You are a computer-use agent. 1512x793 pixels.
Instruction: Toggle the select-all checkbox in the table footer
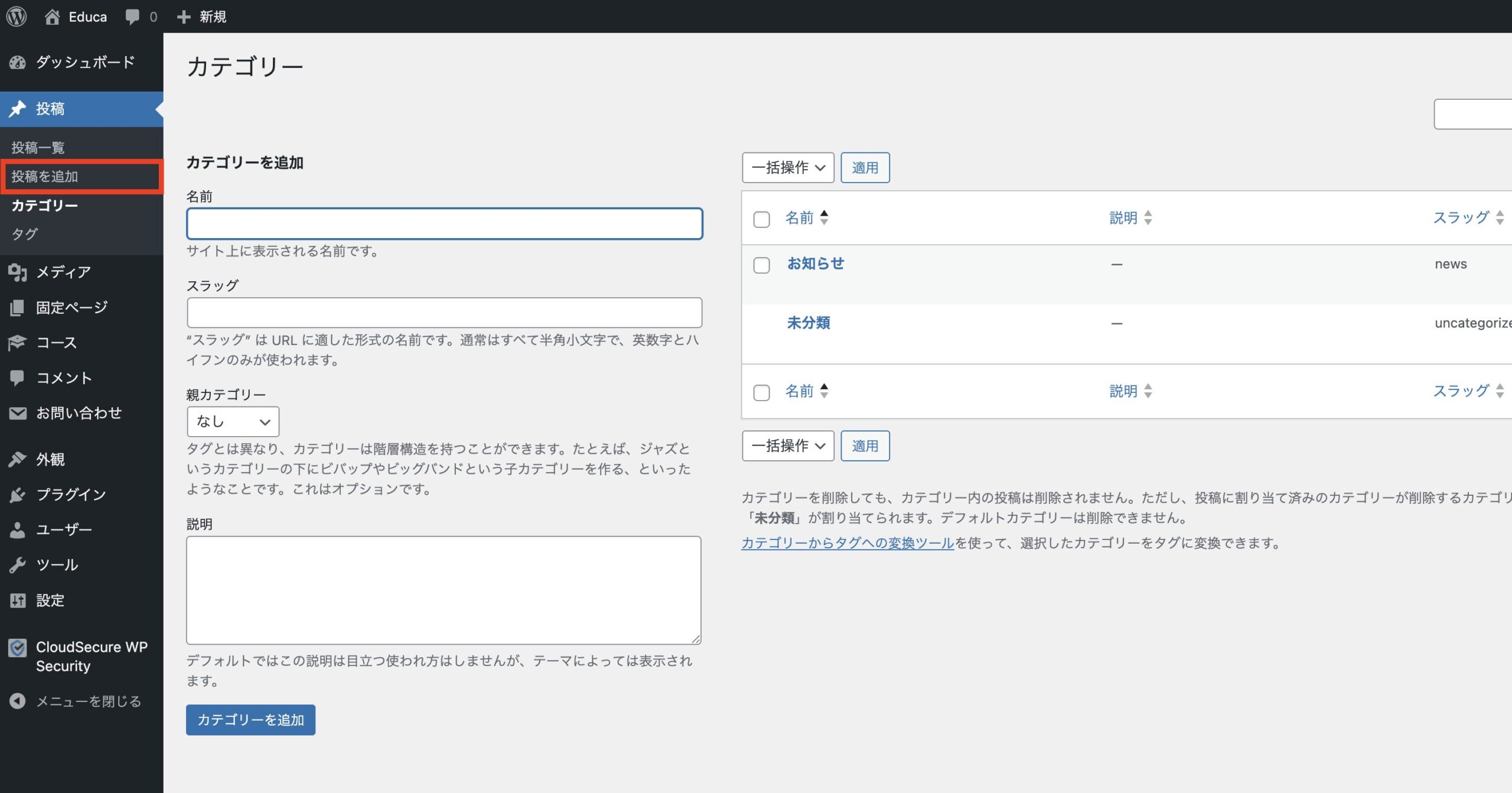pyautogui.click(x=761, y=392)
